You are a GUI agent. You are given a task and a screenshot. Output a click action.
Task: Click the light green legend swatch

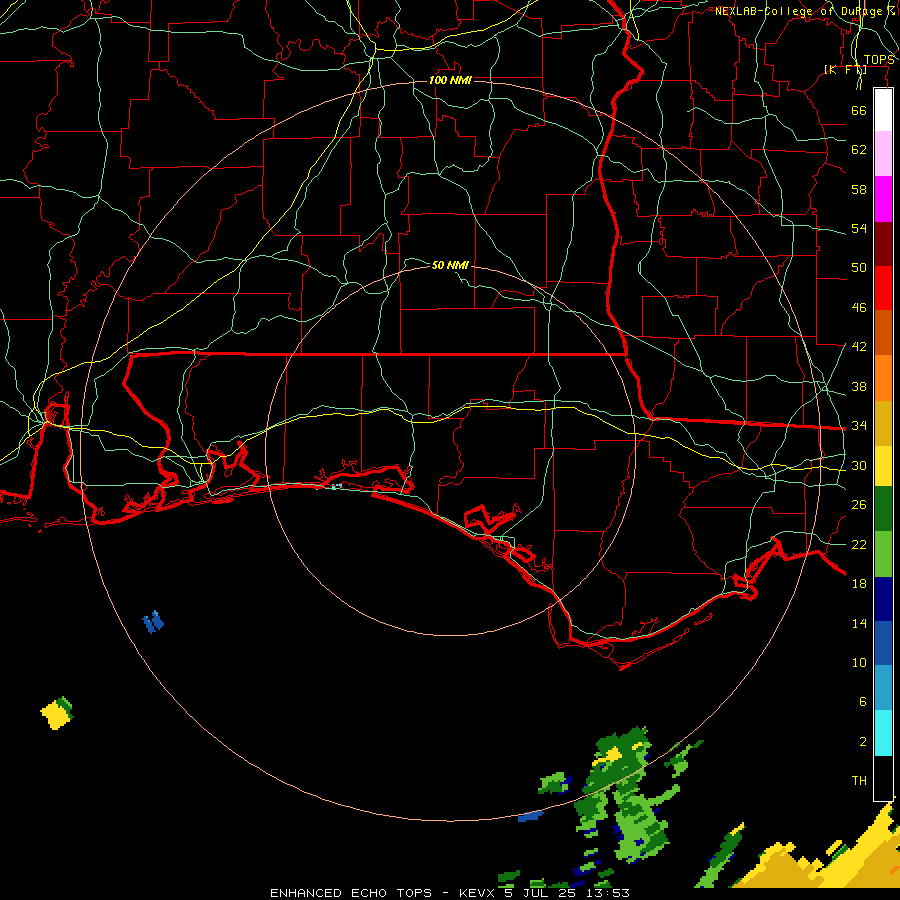(x=883, y=554)
